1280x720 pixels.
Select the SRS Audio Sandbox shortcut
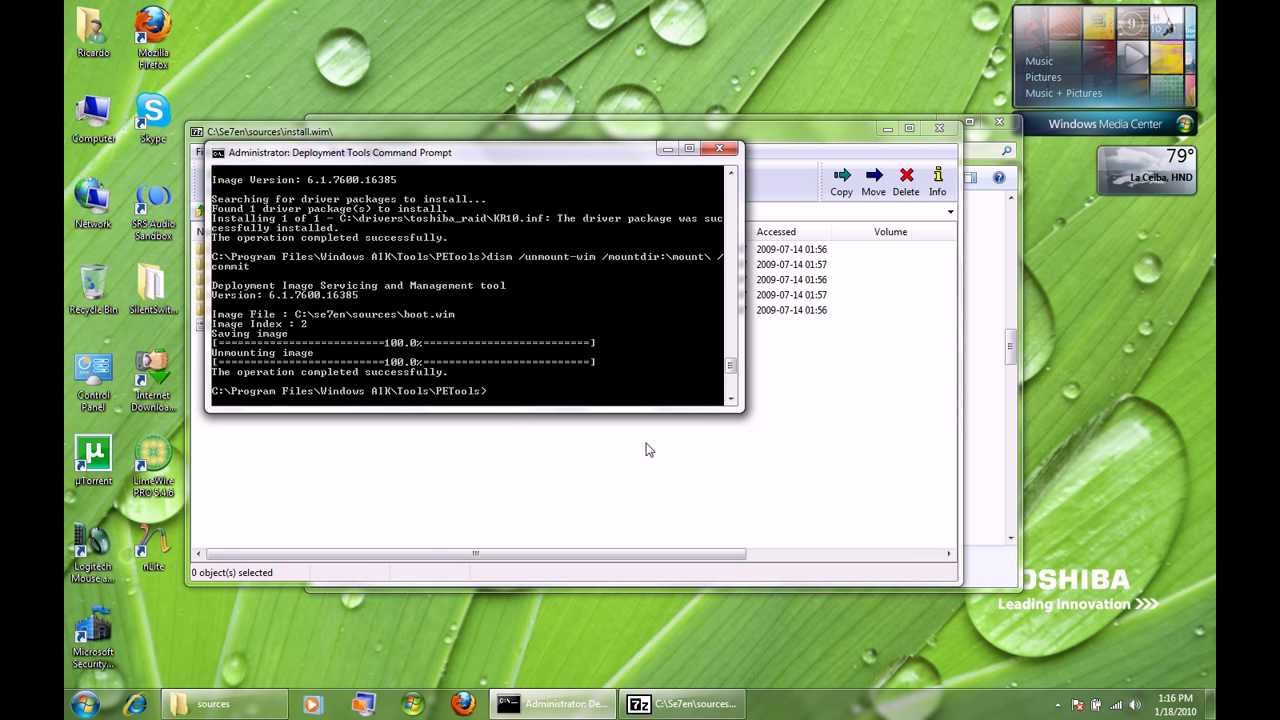point(153,210)
